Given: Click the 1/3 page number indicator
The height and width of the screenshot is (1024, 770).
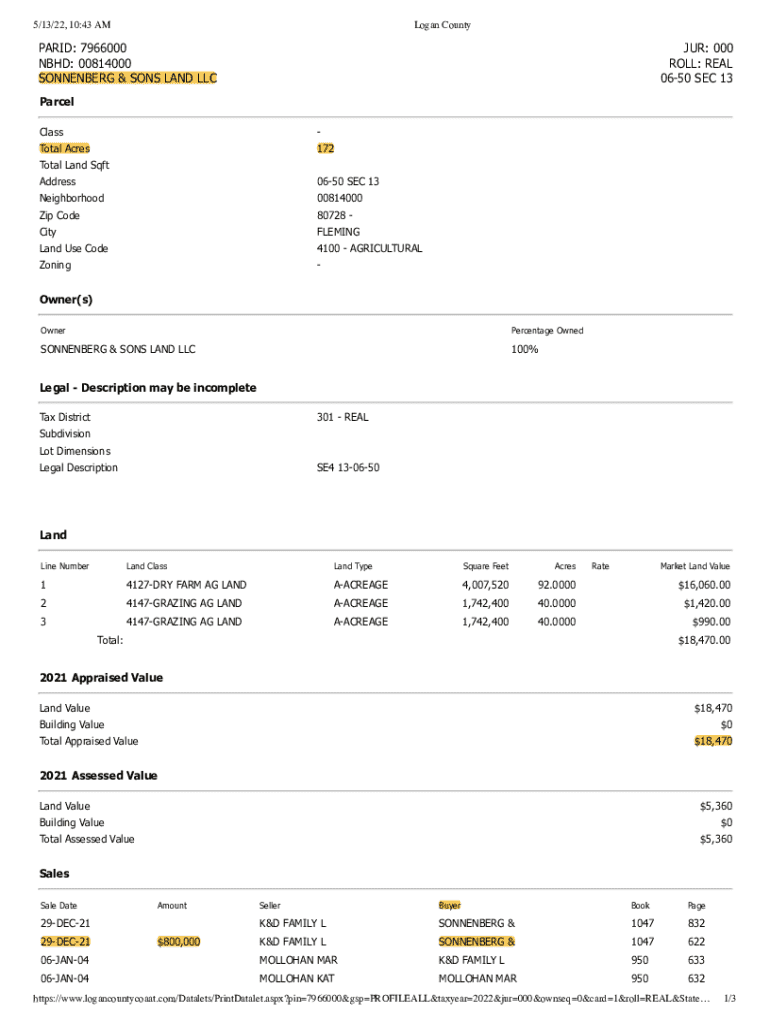Looking at the screenshot, I should pyautogui.click(x=729, y=999).
